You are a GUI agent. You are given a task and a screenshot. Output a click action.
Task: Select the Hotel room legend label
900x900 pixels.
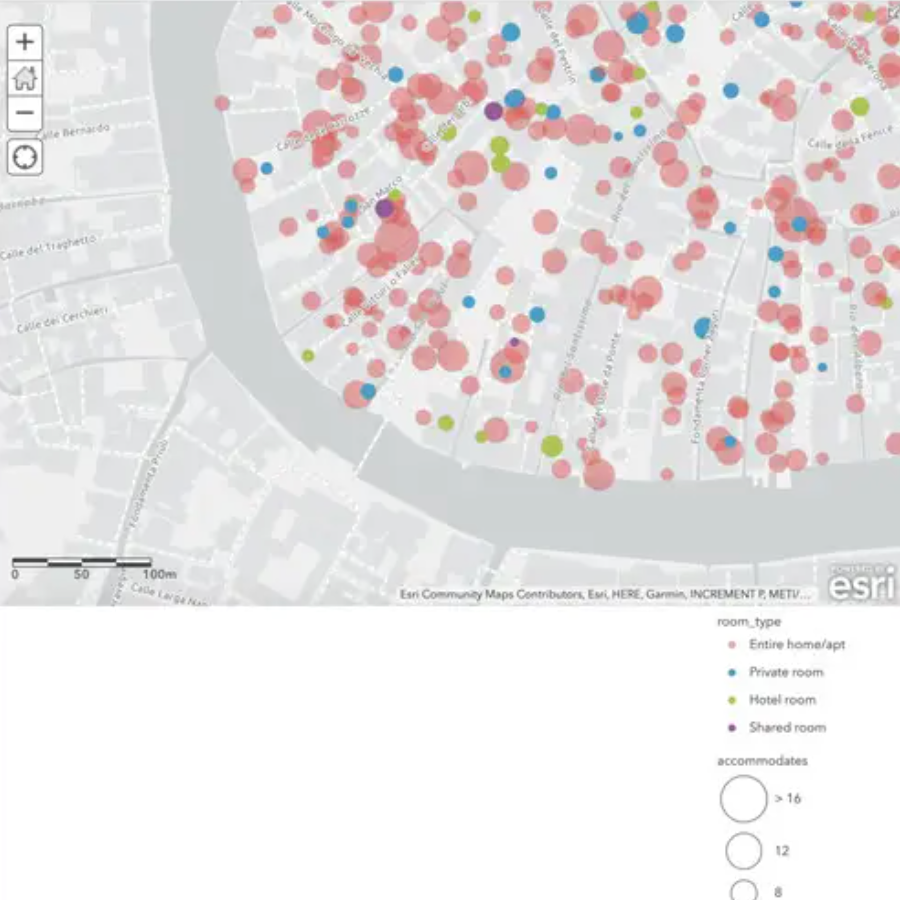click(x=782, y=700)
